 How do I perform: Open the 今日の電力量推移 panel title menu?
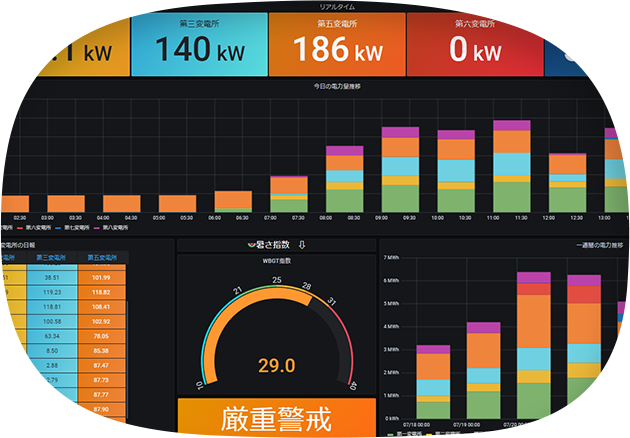coord(314,86)
